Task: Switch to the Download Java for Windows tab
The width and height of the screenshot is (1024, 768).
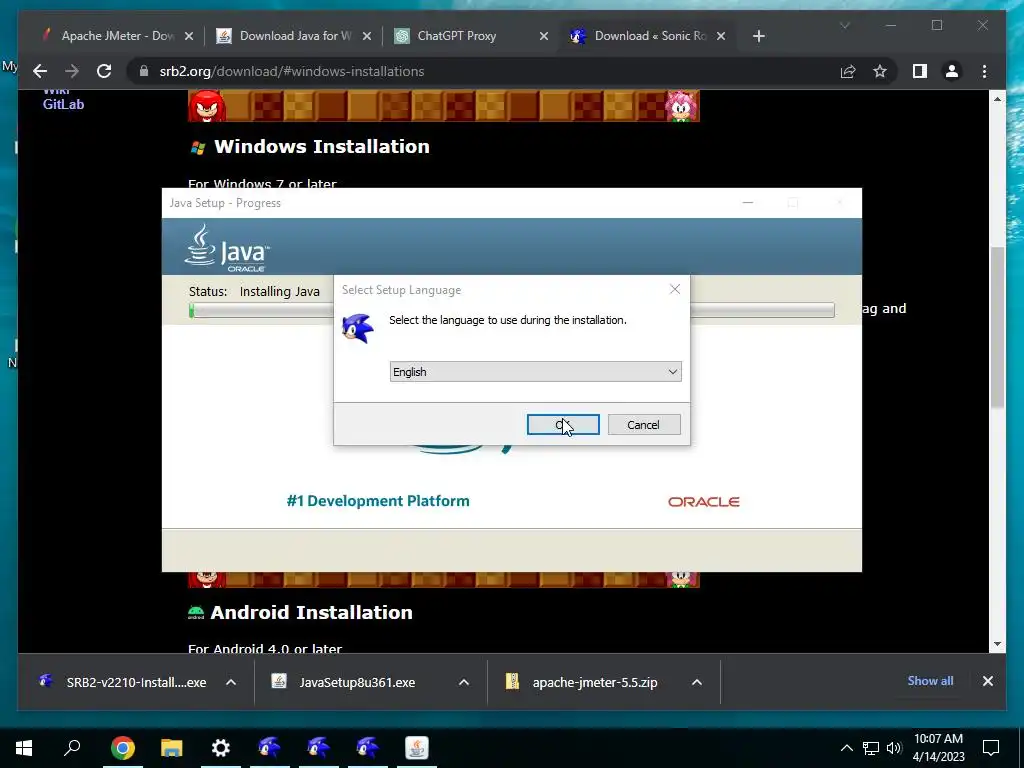Action: [x=296, y=36]
